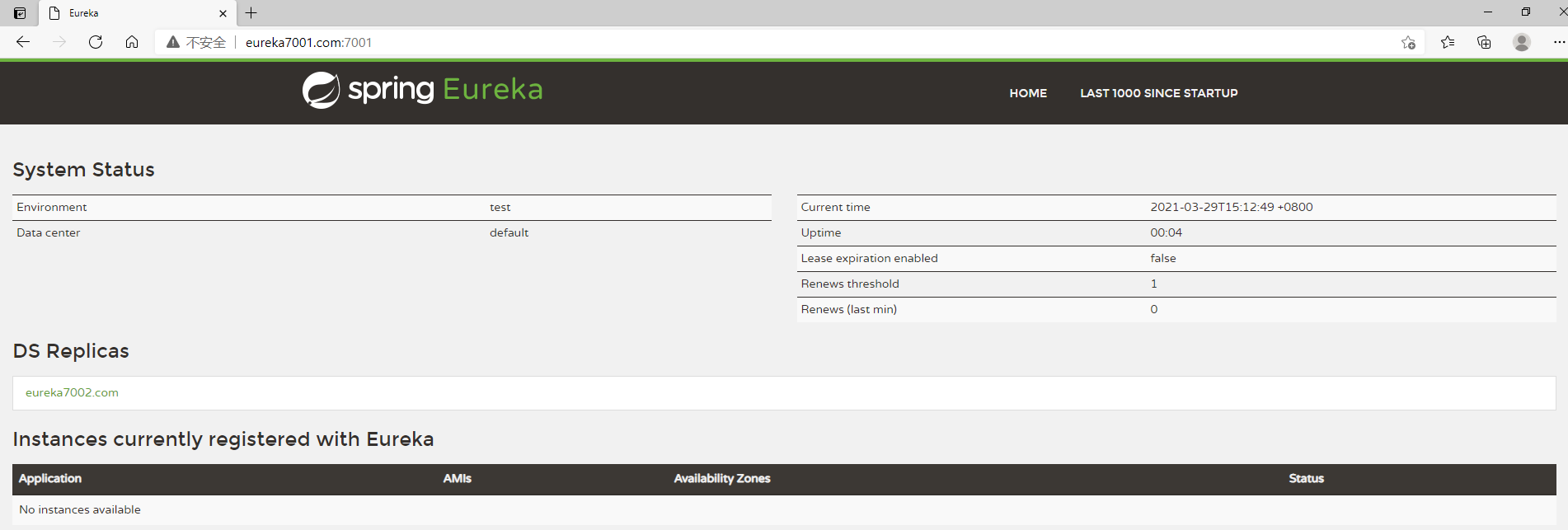Go to browser home page icon
This screenshot has height=530, width=1568.
point(132,42)
